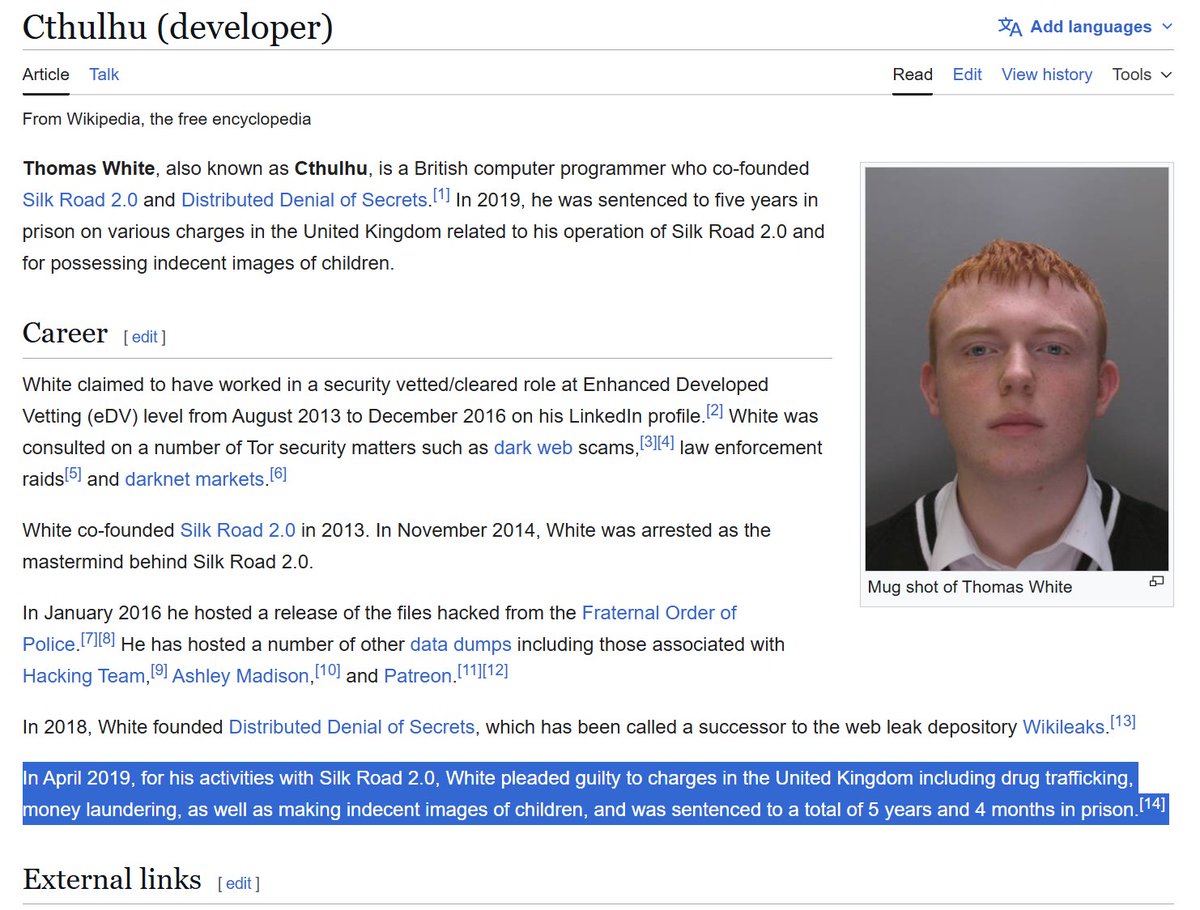Open the data dumps link
The height and width of the screenshot is (910, 1200).
(461, 644)
